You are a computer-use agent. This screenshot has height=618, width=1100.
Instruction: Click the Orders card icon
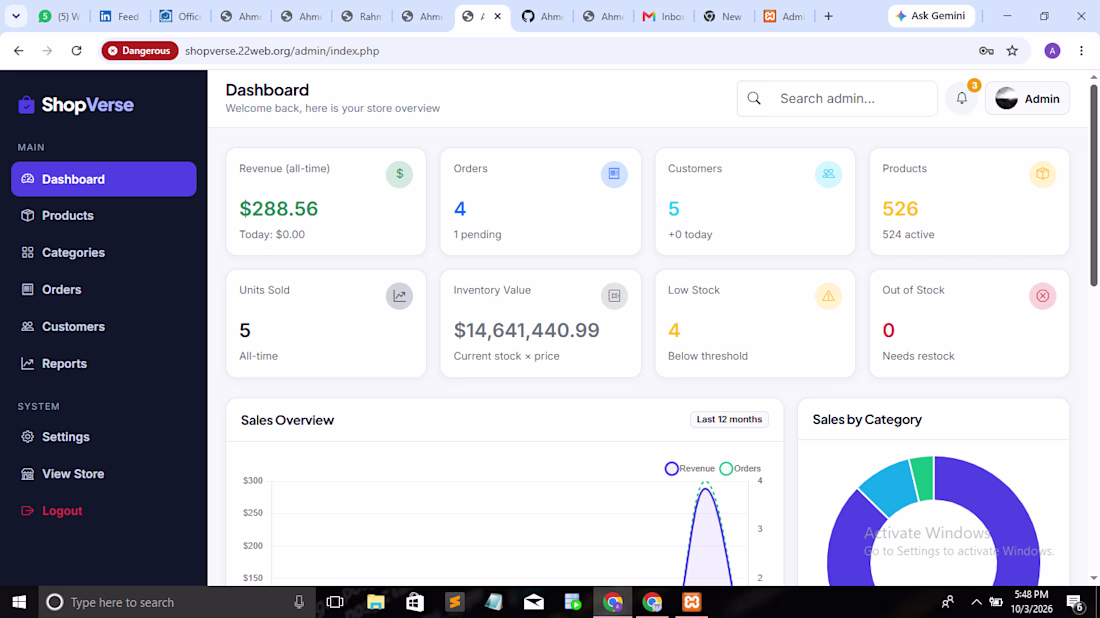[614, 174]
